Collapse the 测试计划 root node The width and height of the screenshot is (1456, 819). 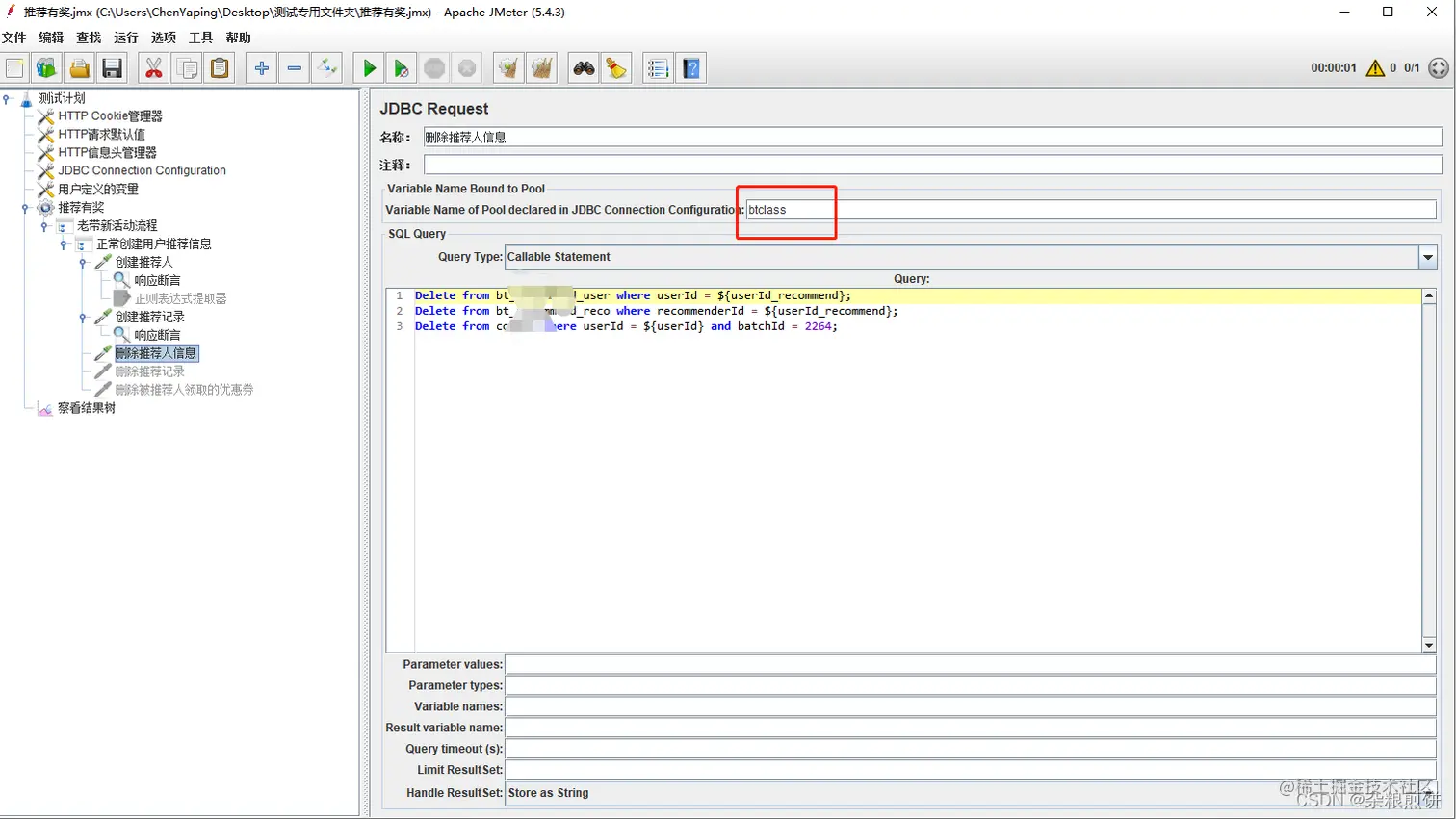7,98
